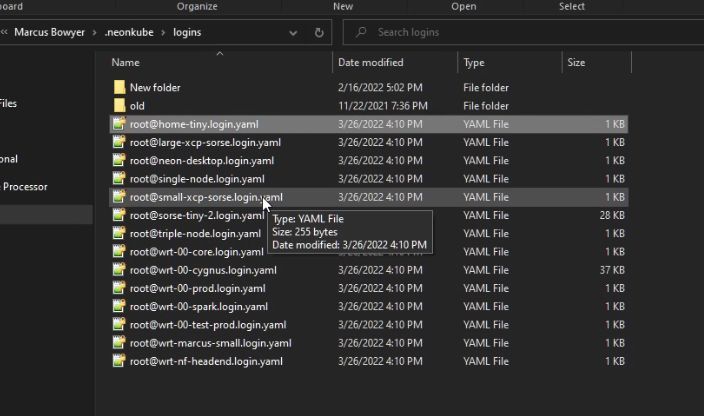Image resolution: width=704 pixels, height=416 pixels.
Task: Click YAML icon of root@wrt-00-cygnus.login.yaml
Action: (119, 270)
